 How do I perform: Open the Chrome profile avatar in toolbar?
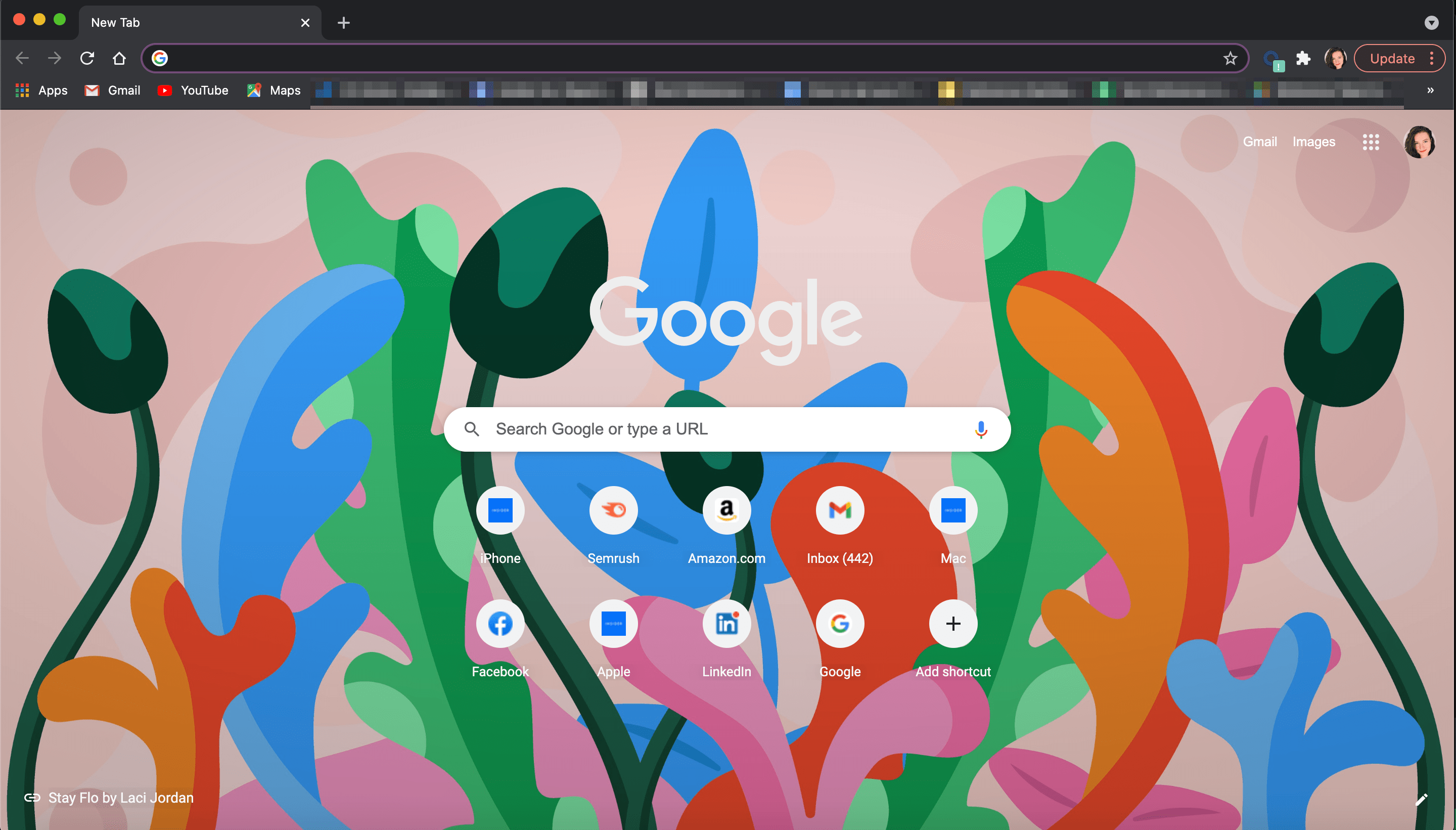[x=1335, y=58]
